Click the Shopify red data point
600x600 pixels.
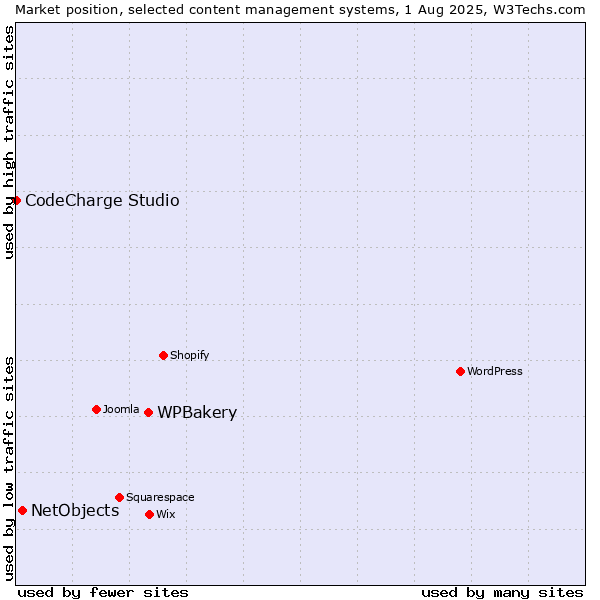coord(163,355)
